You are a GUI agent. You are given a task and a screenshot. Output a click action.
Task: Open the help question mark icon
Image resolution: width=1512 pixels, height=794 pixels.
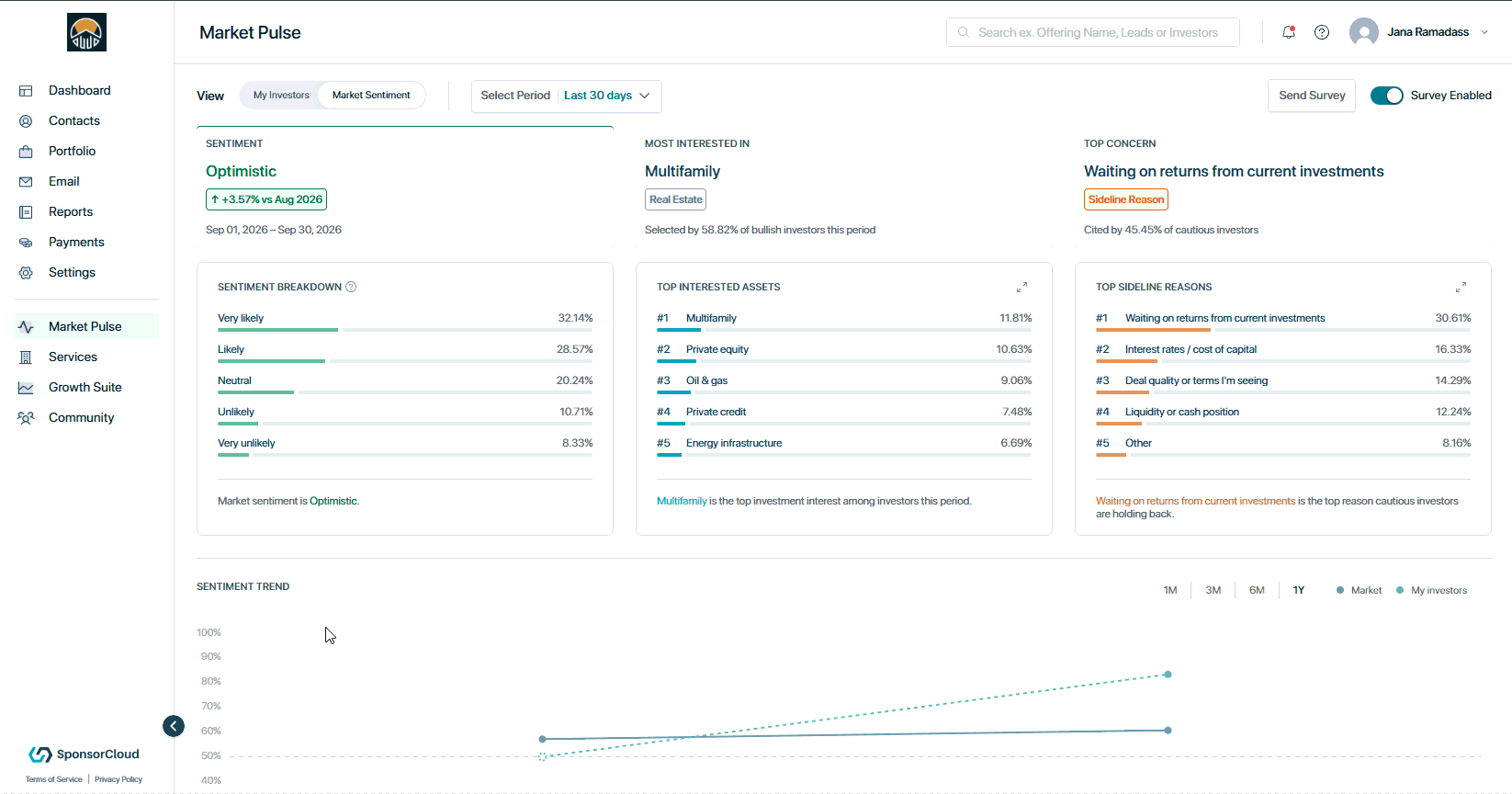(x=1322, y=32)
